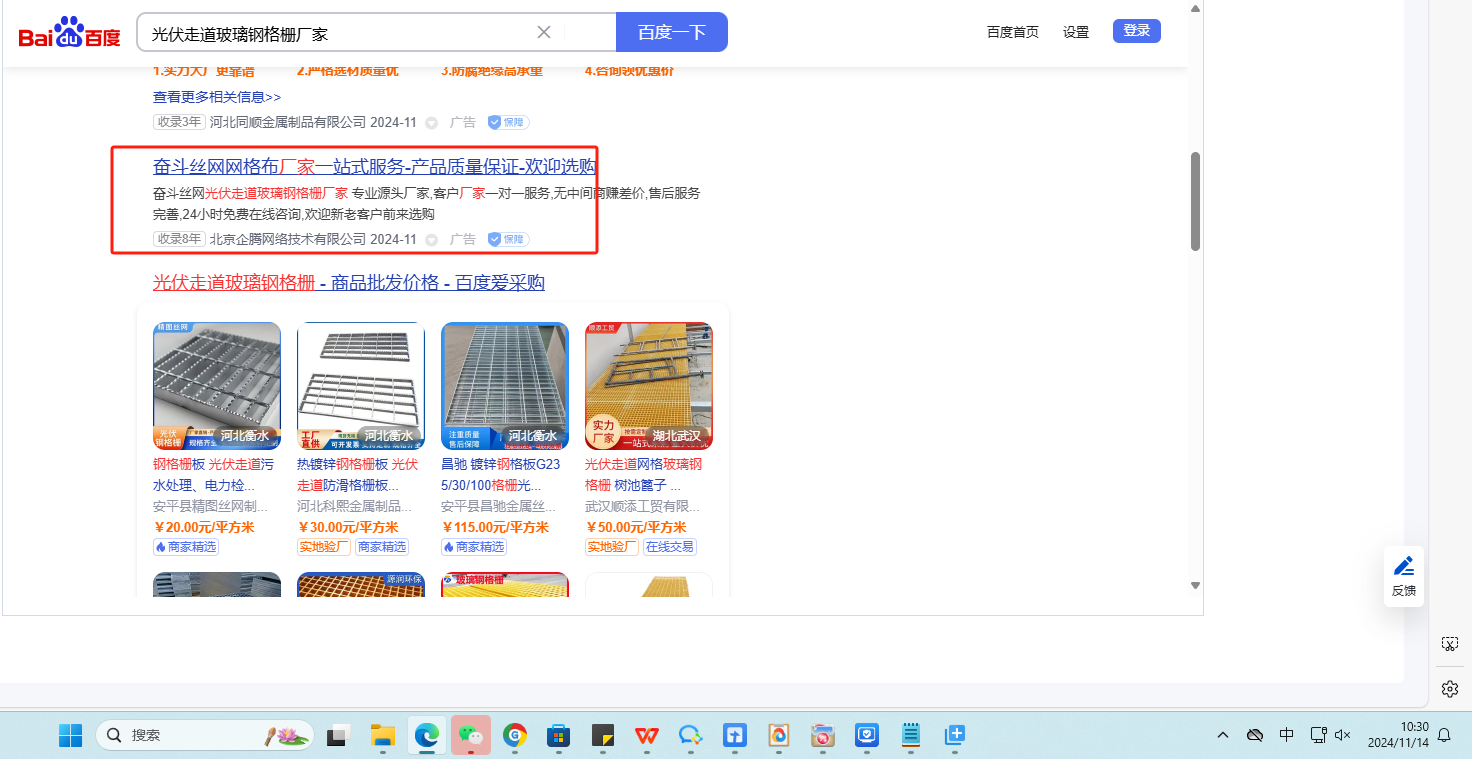The width and height of the screenshot is (1472, 759).
Task: Click scrollbar down arrow
Action: (1195, 585)
